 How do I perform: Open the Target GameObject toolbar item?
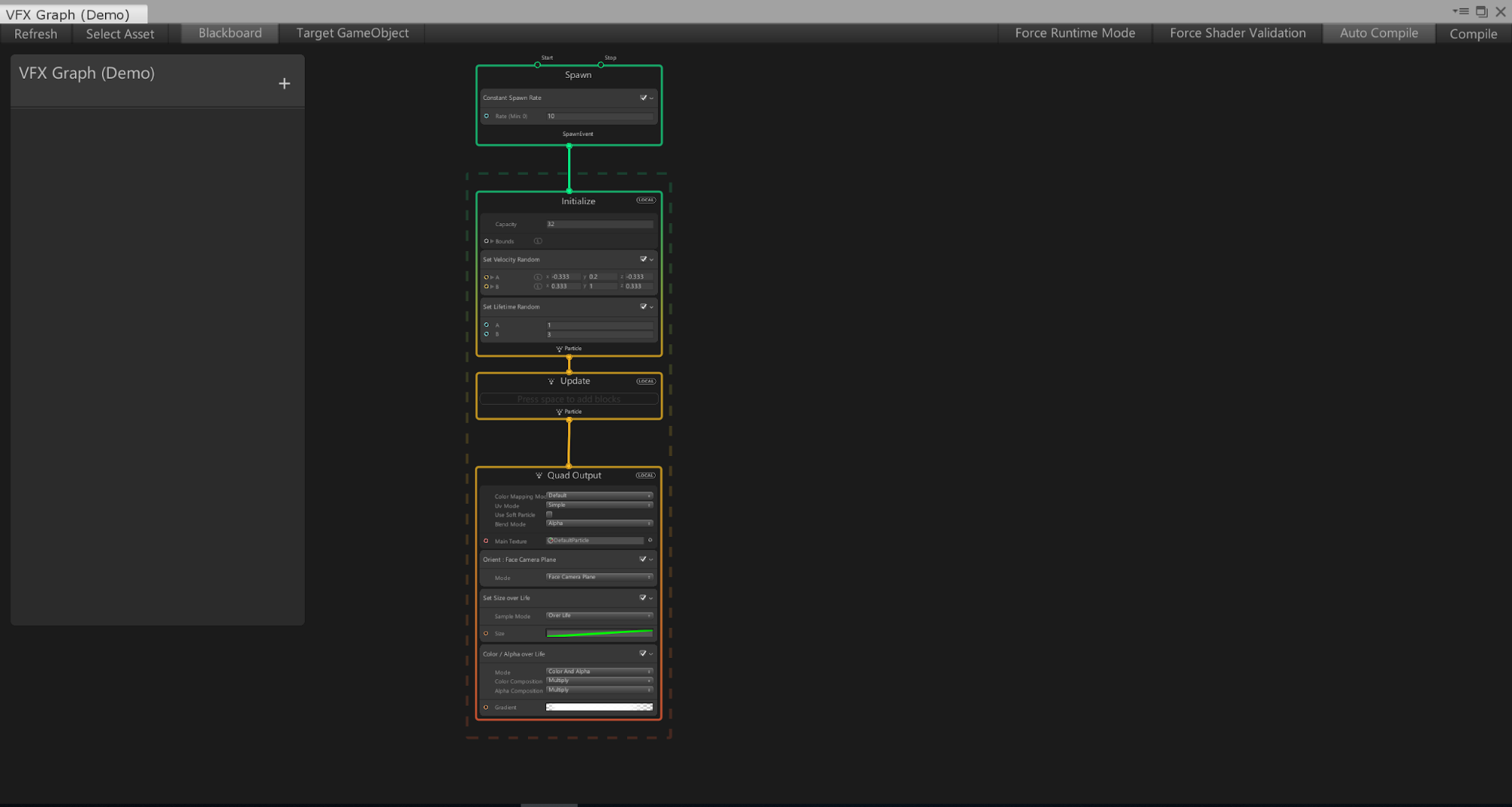352,33
